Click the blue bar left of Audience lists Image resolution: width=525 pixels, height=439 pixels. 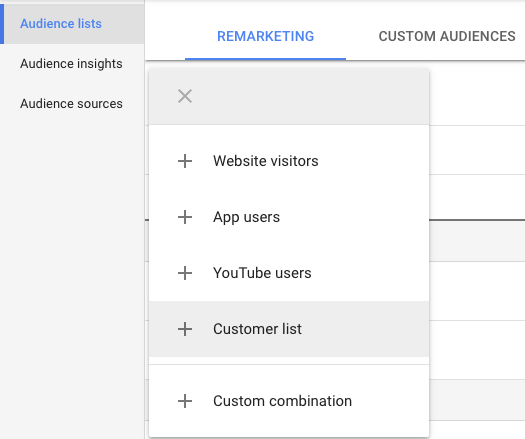click(x=2, y=24)
